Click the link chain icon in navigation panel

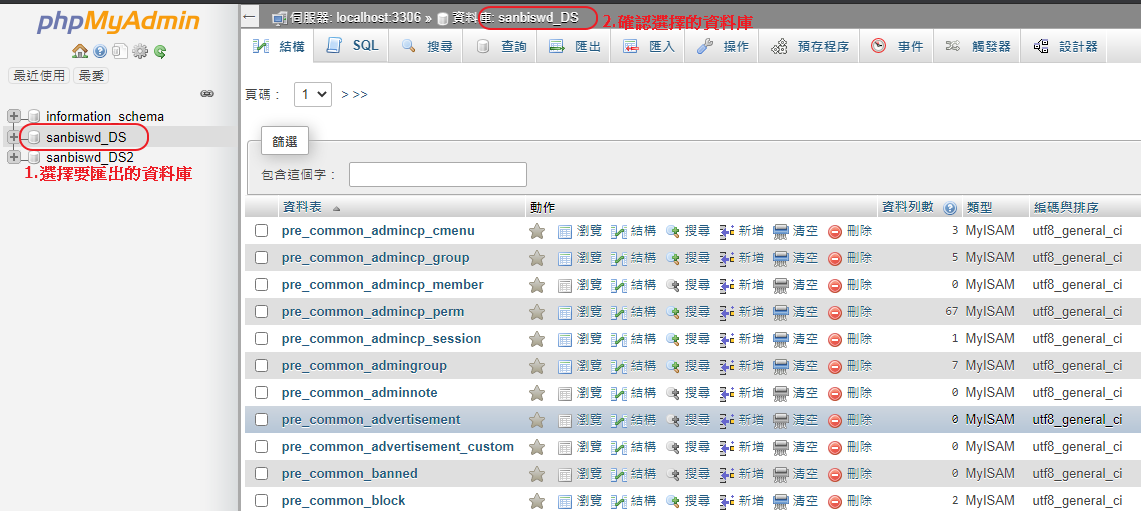coord(207,93)
